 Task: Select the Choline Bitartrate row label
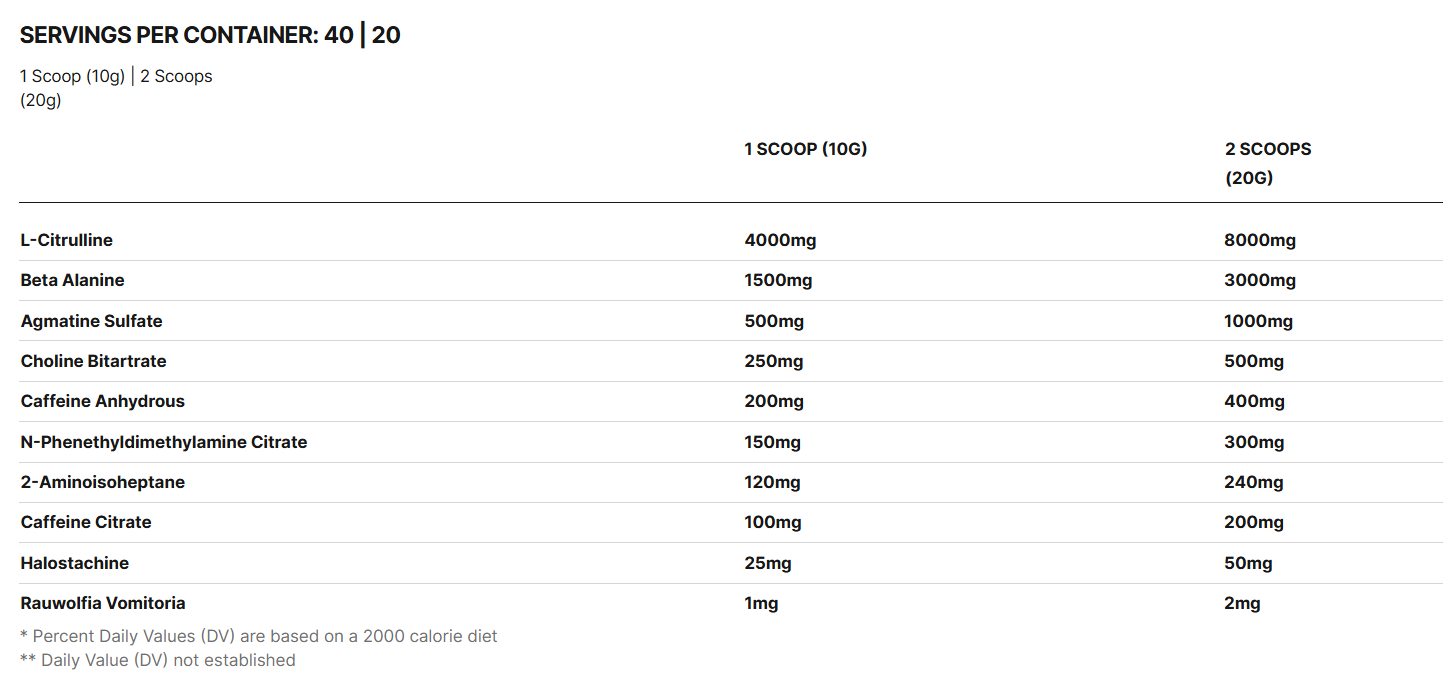tap(93, 361)
